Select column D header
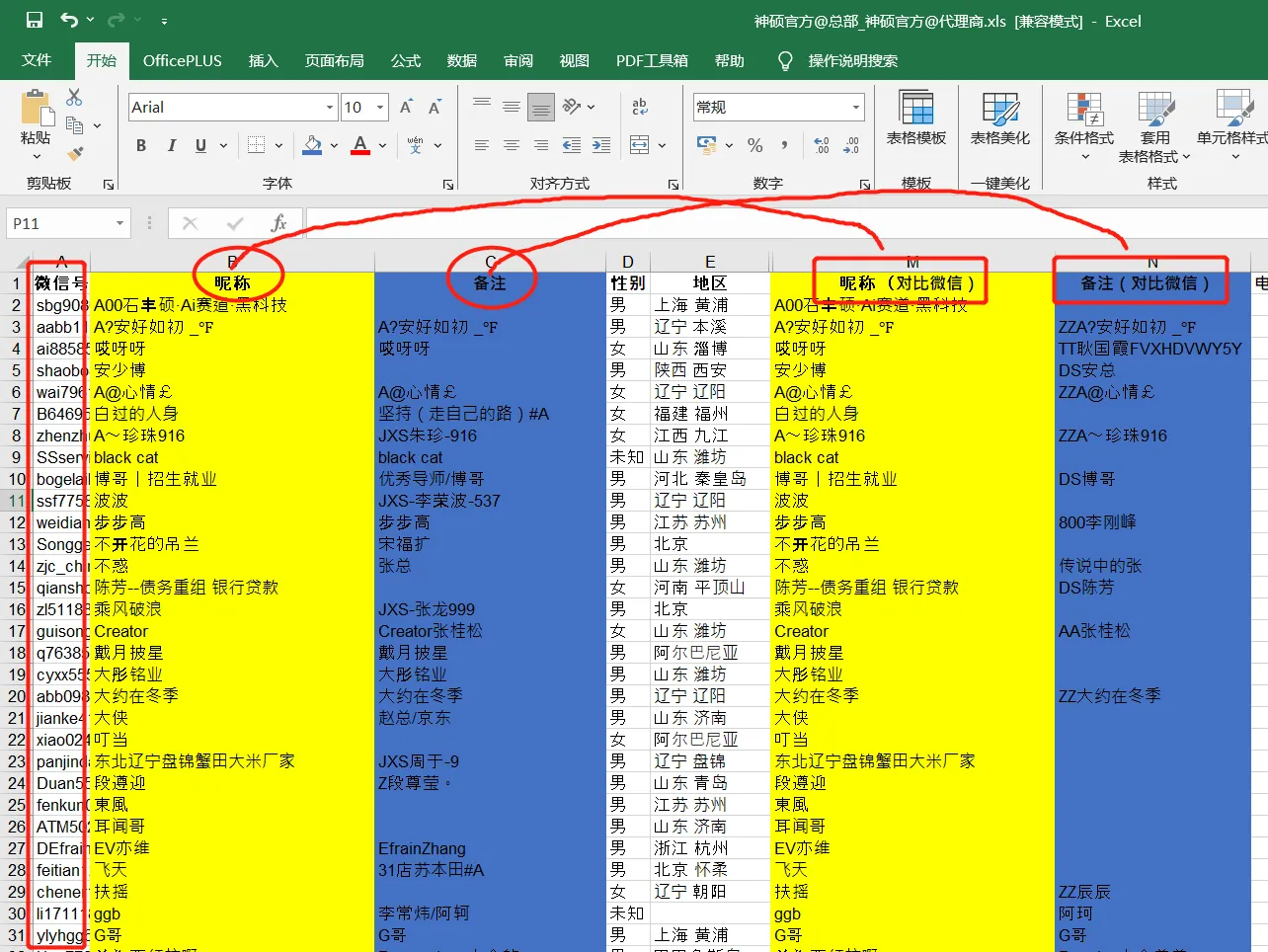The height and width of the screenshot is (952, 1268). pyautogui.click(x=628, y=262)
